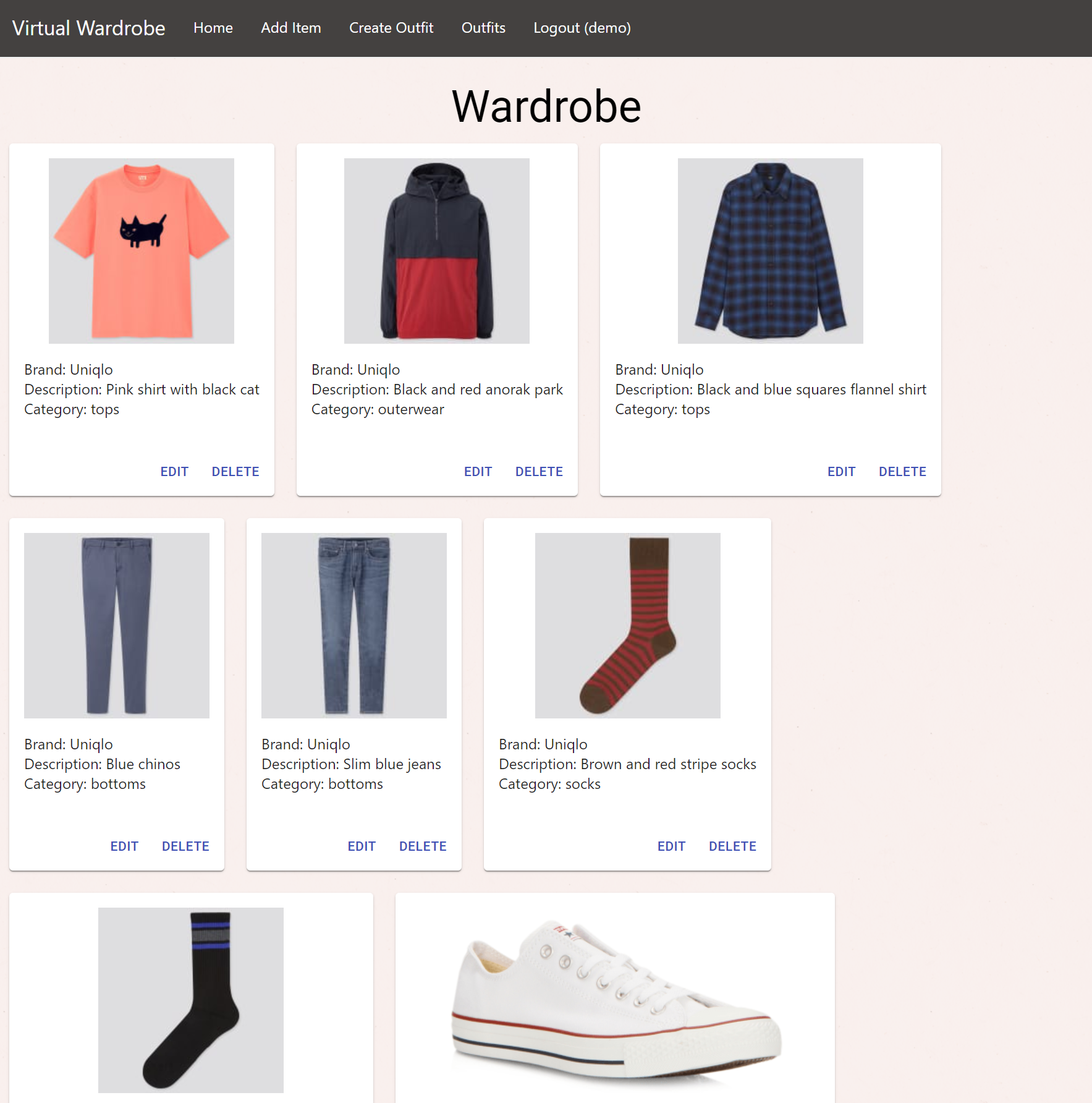Image resolution: width=1092 pixels, height=1103 pixels.
Task: Click 'Category: outerwear' text
Action: pyautogui.click(x=378, y=409)
